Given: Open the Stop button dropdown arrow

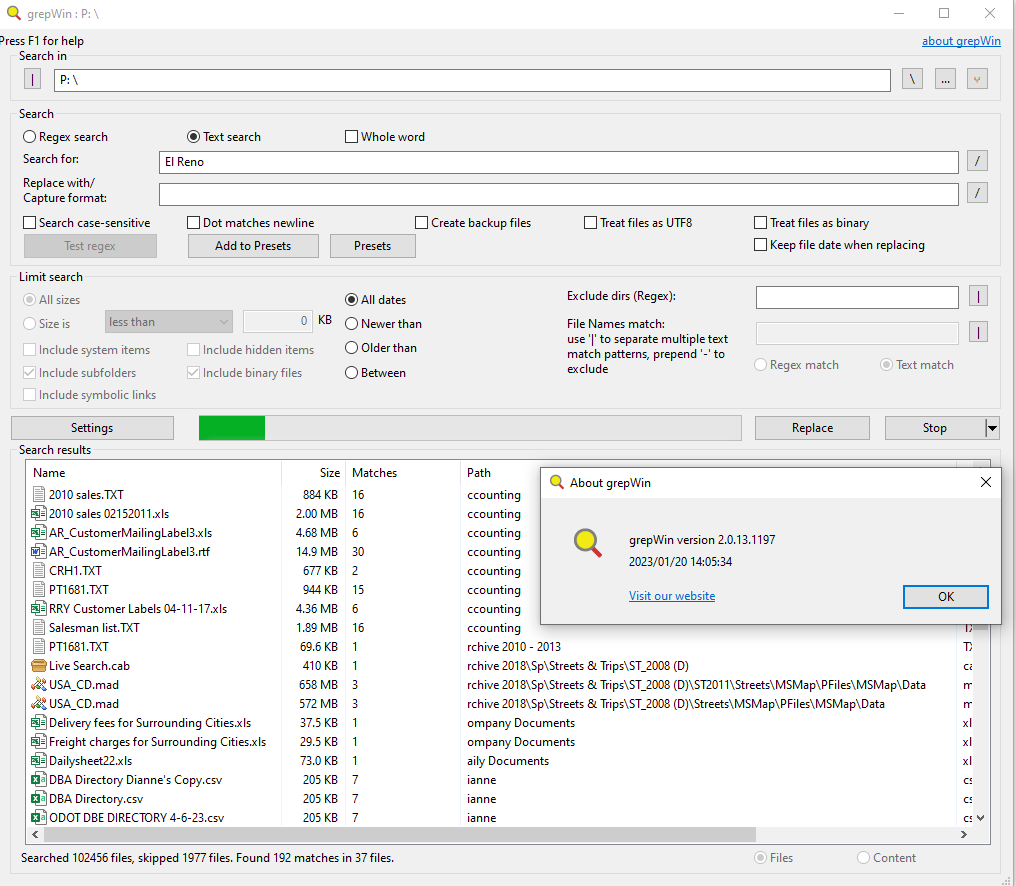Looking at the screenshot, I should (x=992, y=427).
